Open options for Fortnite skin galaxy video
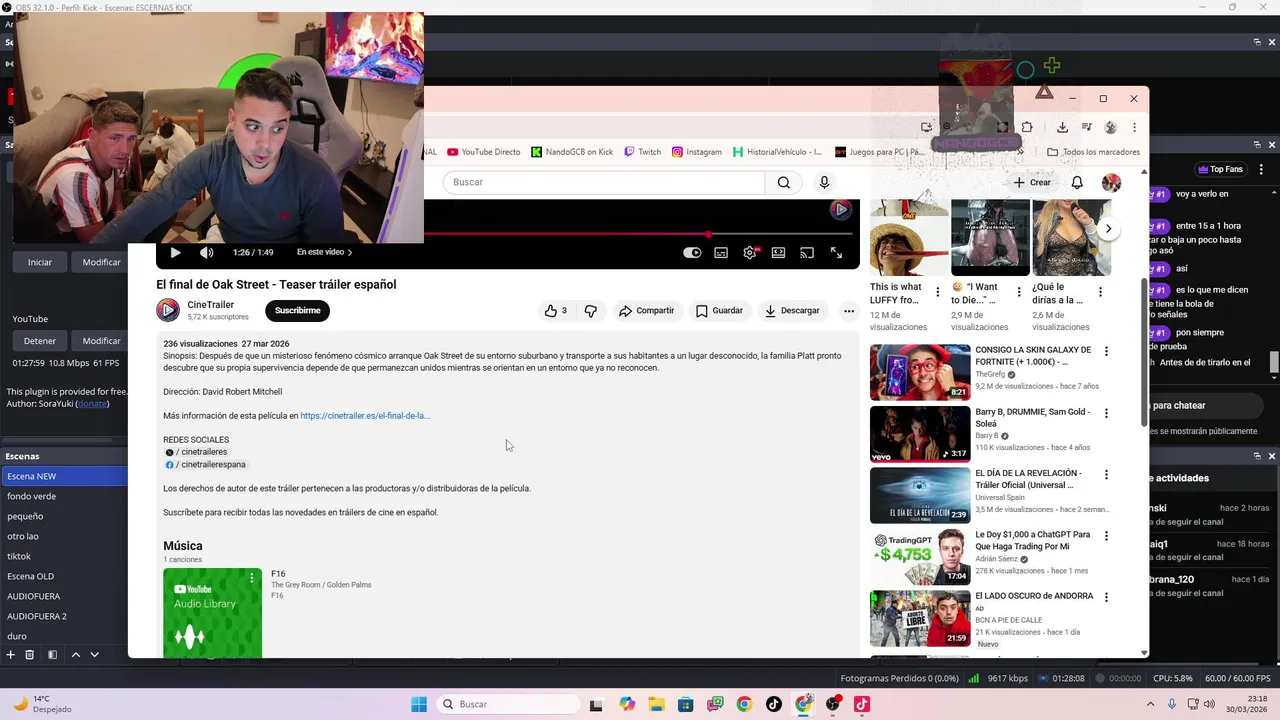 1106,351
